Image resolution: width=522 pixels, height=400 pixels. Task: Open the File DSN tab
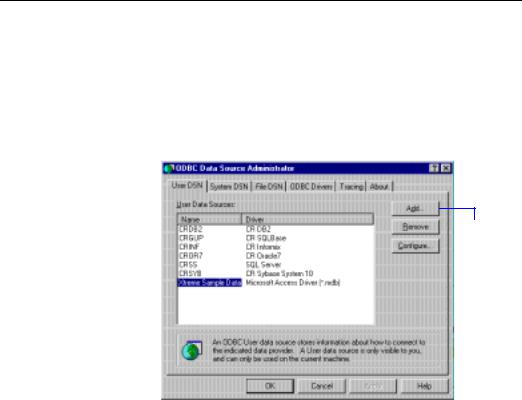(x=269, y=187)
